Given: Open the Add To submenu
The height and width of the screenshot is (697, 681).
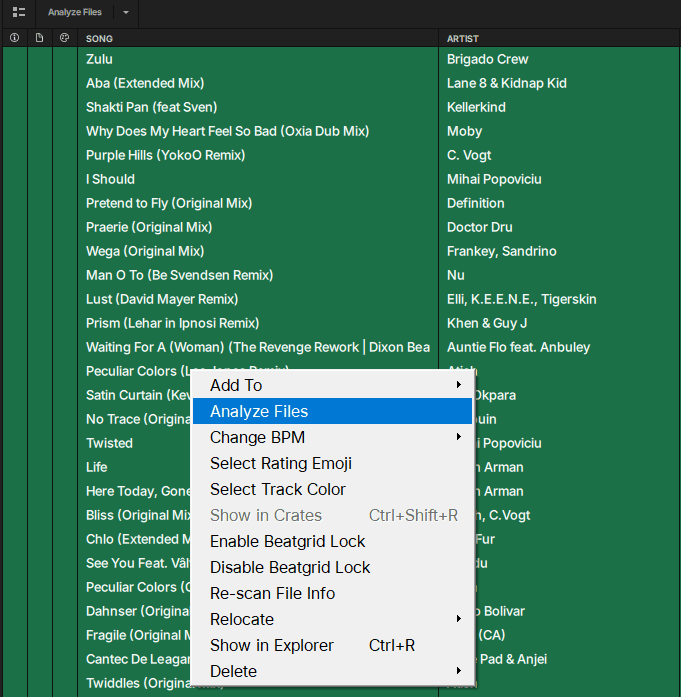Looking at the screenshot, I should click(332, 385).
